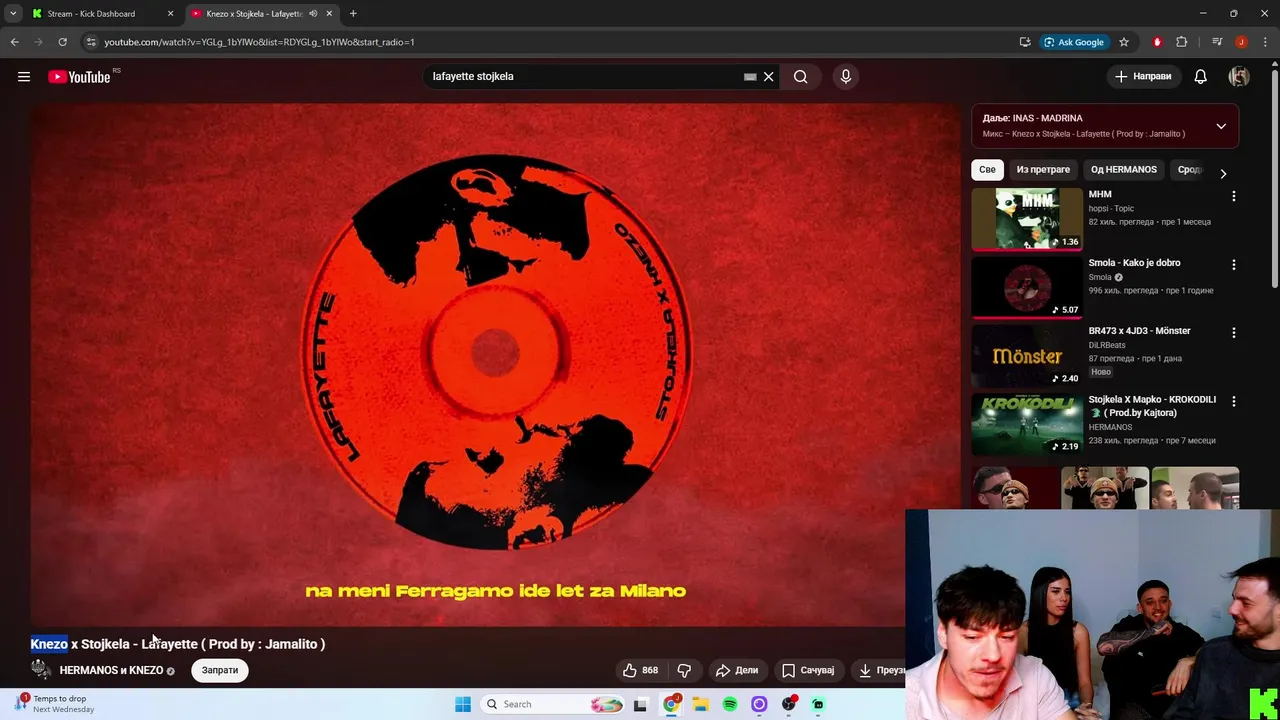Reload the page in Chrome

(x=62, y=42)
